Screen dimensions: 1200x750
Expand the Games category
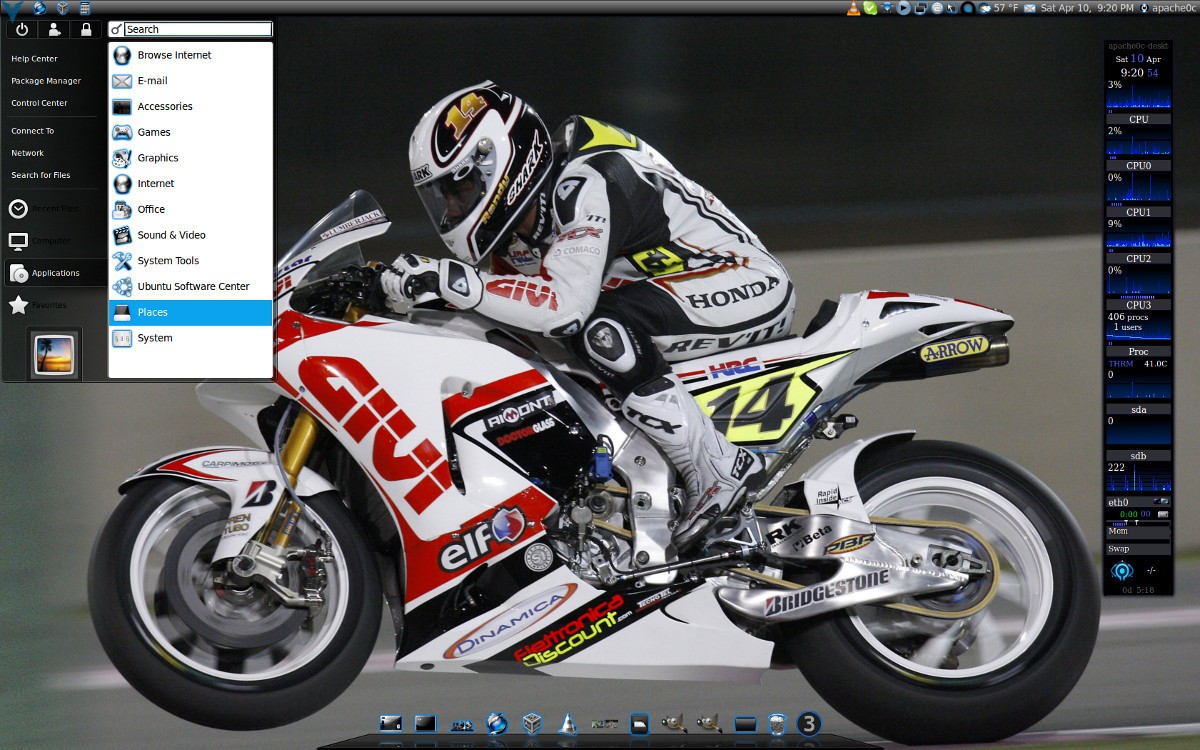(190, 132)
